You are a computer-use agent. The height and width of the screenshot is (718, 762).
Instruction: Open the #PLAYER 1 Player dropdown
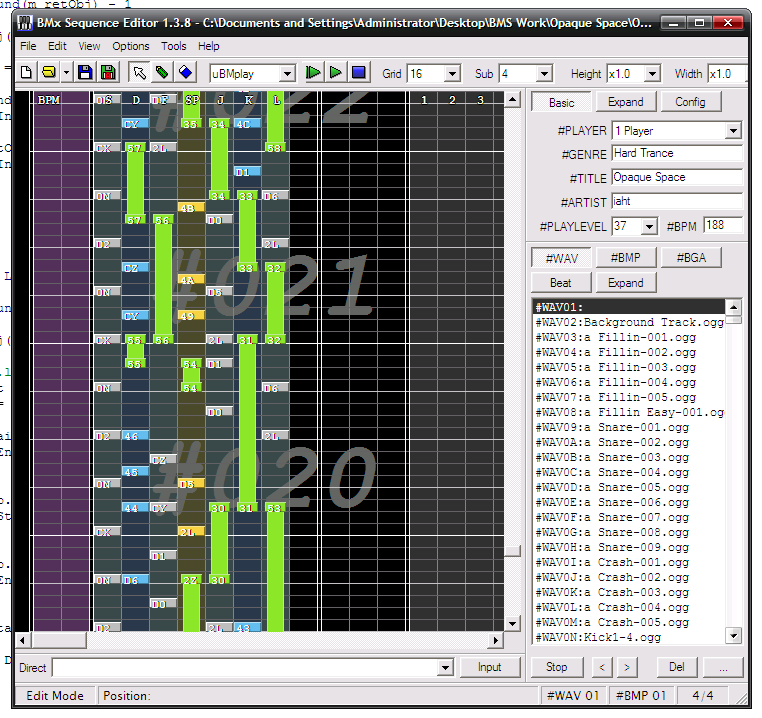(x=733, y=131)
